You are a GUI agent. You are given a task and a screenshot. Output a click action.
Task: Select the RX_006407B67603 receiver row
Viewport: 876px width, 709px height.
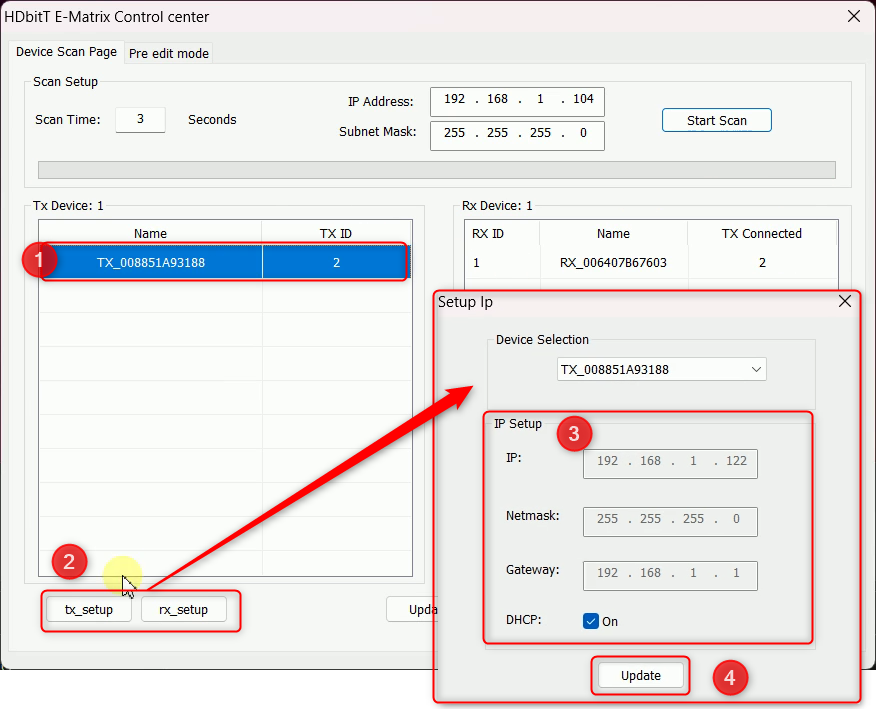(613, 262)
